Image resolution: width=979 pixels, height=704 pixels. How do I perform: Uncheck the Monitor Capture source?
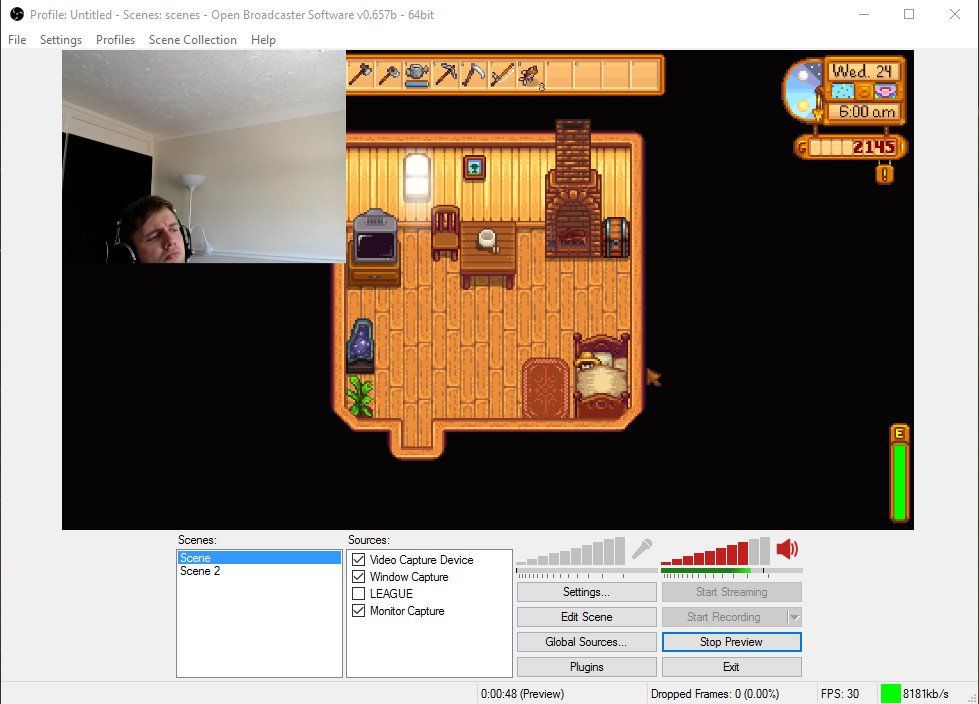pyautogui.click(x=357, y=610)
